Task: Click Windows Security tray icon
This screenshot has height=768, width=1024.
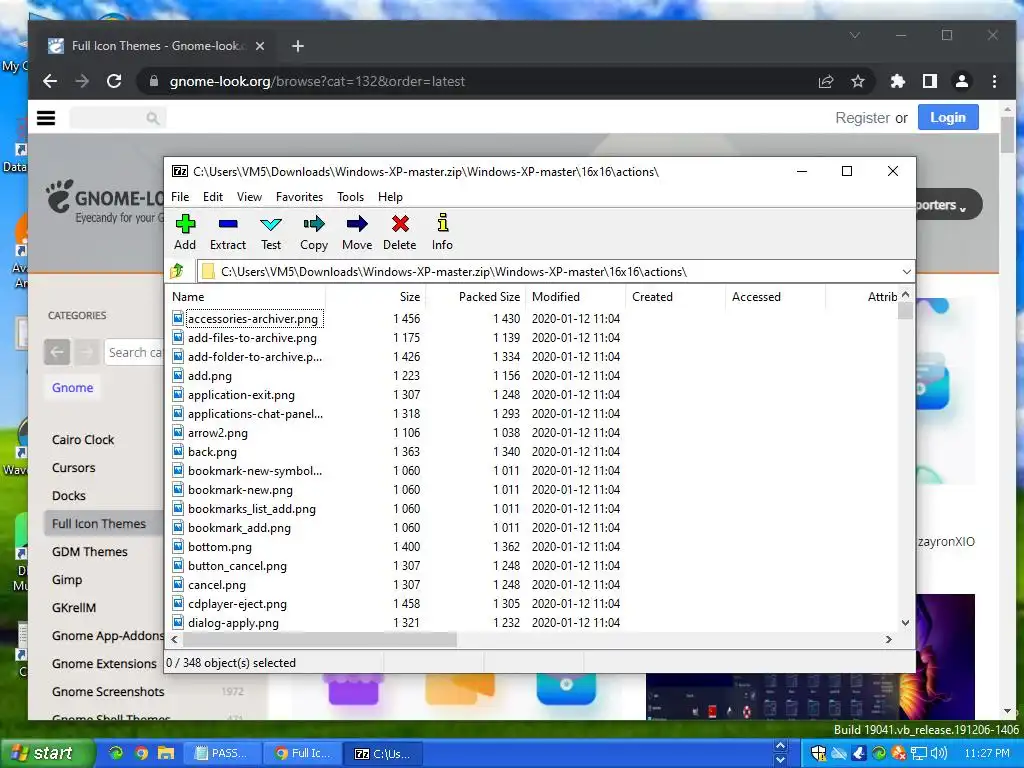Action: [818, 753]
